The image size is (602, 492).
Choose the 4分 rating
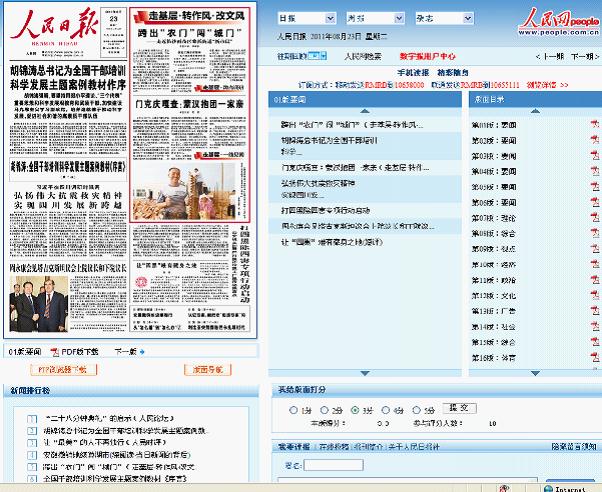tap(385, 410)
